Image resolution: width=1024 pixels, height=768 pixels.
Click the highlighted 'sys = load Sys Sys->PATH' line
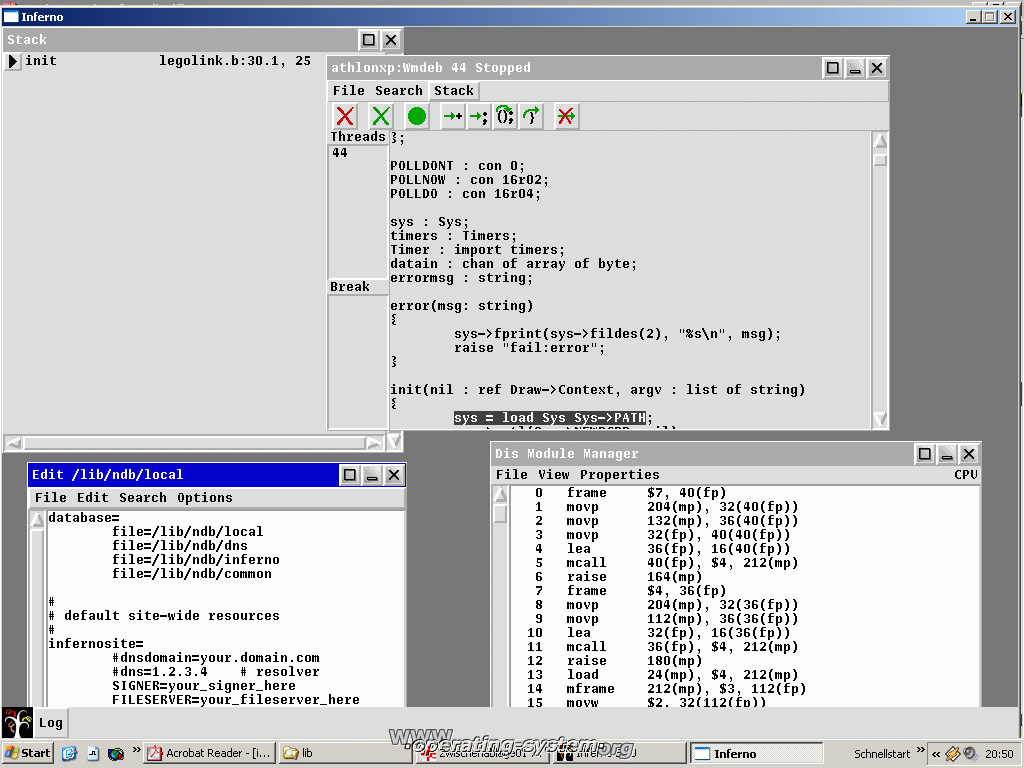pyautogui.click(x=550, y=418)
